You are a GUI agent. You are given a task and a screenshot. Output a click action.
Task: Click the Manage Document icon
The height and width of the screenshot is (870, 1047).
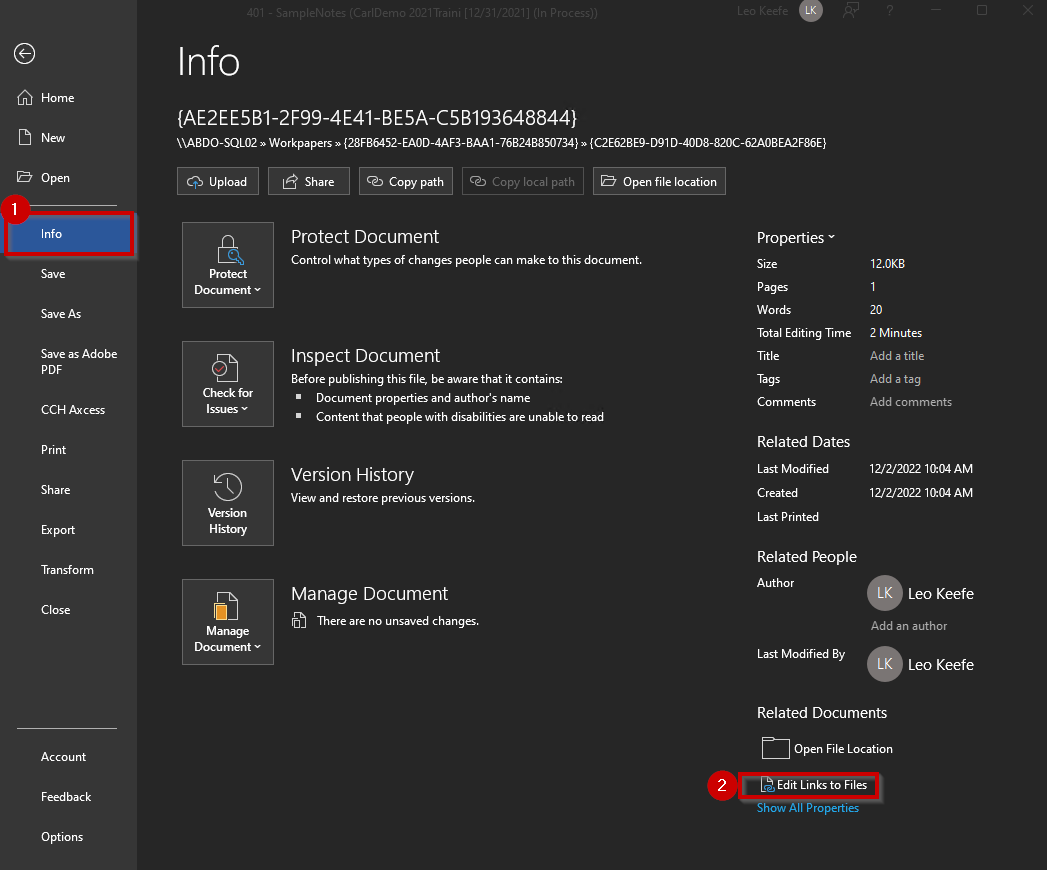click(x=226, y=606)
